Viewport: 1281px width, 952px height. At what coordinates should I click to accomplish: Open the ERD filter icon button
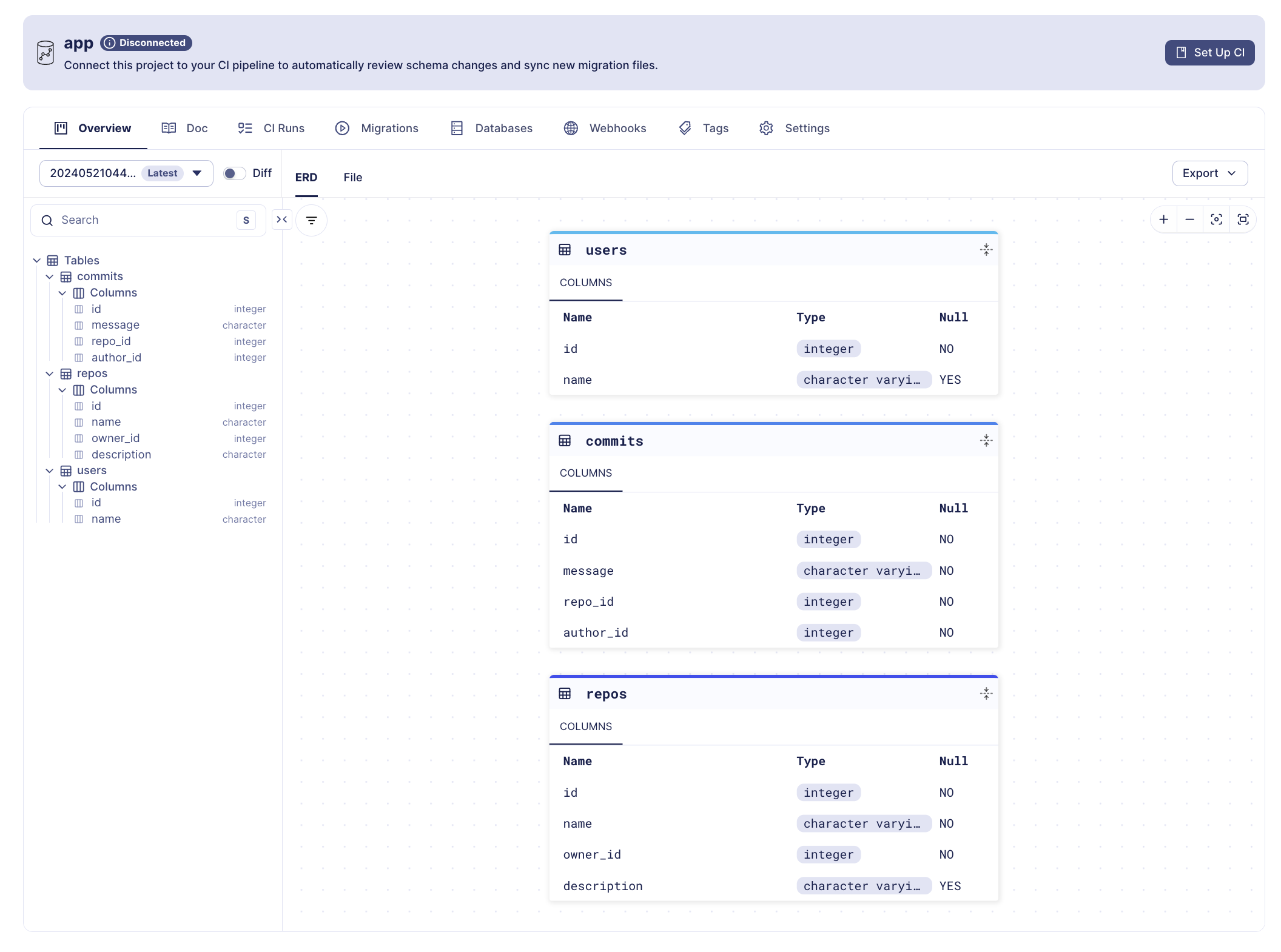point(311,220)
